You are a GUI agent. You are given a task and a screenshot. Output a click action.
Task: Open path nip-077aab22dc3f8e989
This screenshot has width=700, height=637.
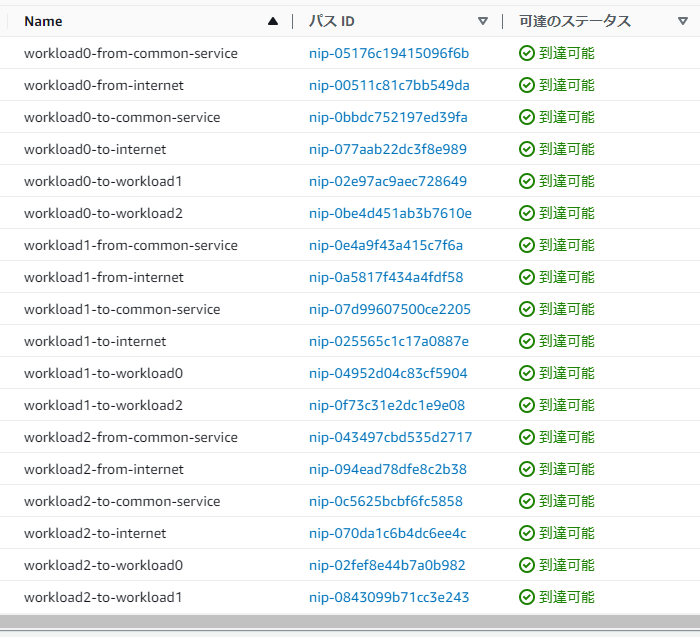(x=388, y=149)
